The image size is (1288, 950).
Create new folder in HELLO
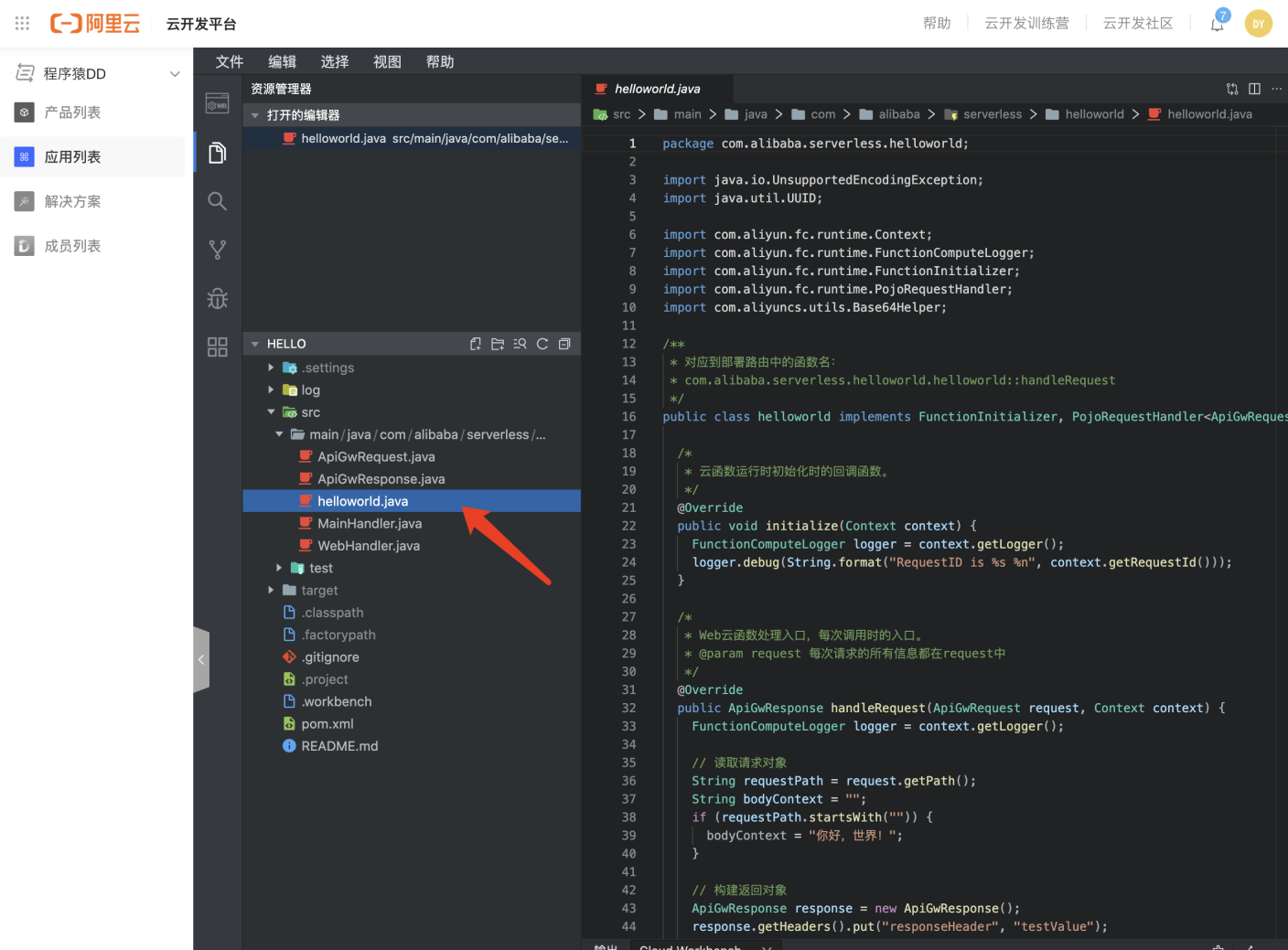498,344
